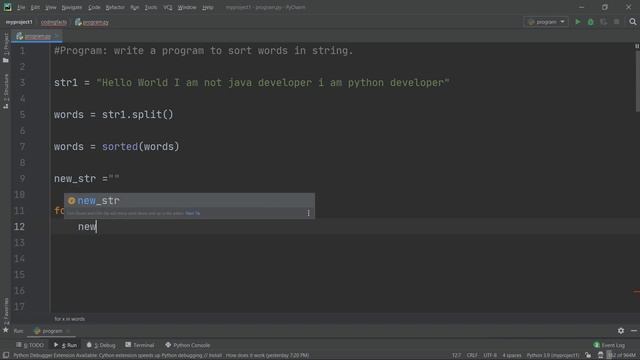Click 'for x in words' editor breadcrumb
Viewport: 640px width, 360px height.
coord(69,319)
